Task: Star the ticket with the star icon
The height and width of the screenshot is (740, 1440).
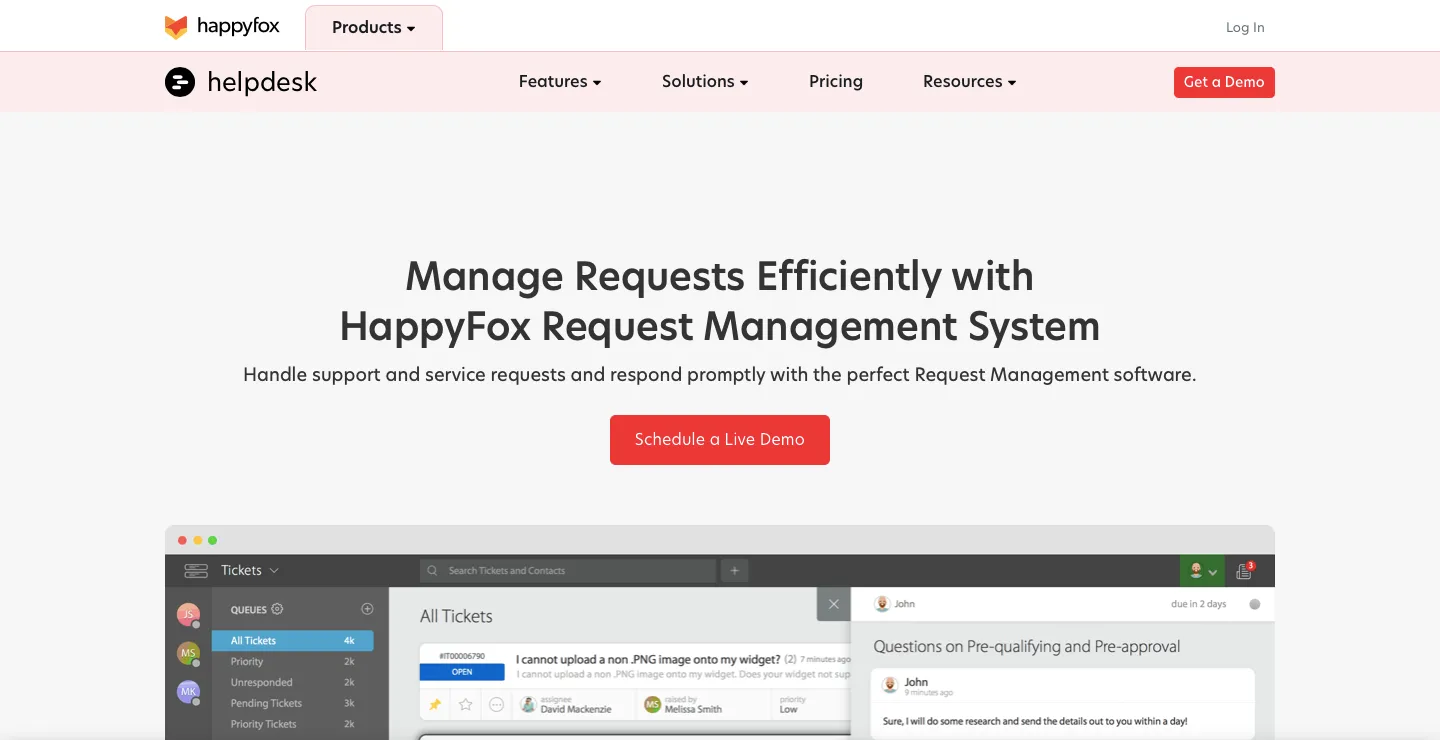Action: pyautogui.click(x=466, y=705)
